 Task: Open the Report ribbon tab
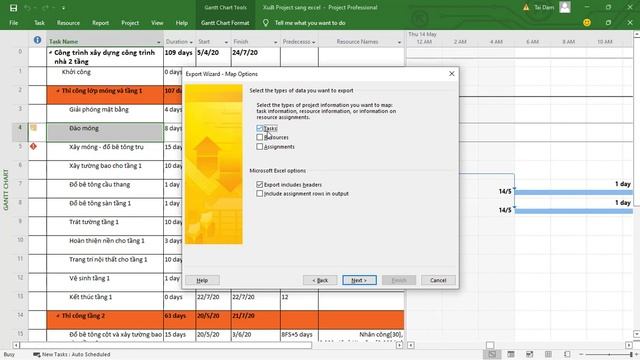click(100, 23)
